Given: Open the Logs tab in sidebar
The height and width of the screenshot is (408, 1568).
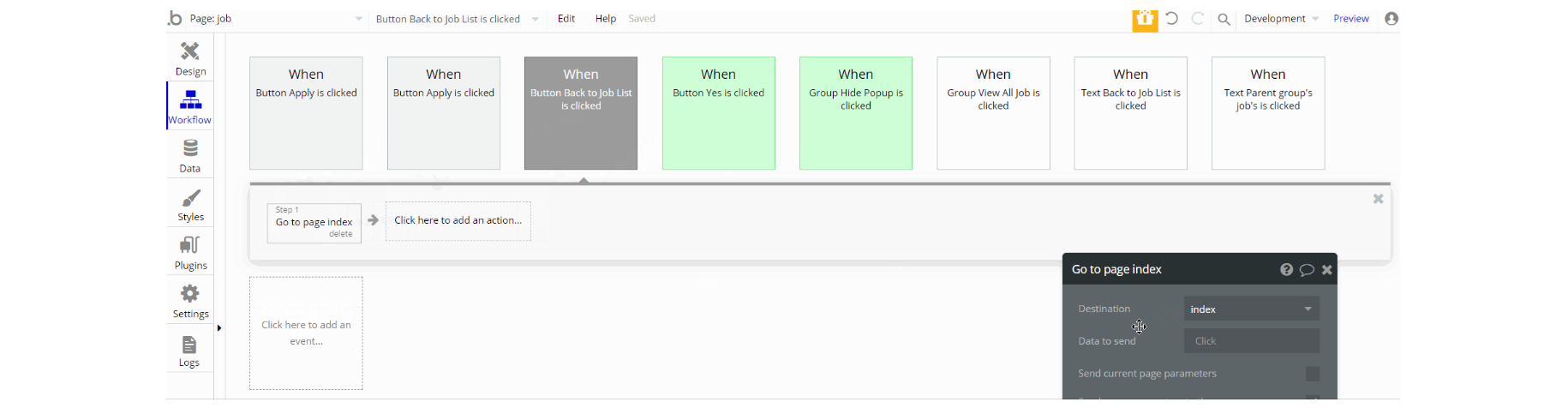Looking at the screenshot, I should (x=190, y=350).
